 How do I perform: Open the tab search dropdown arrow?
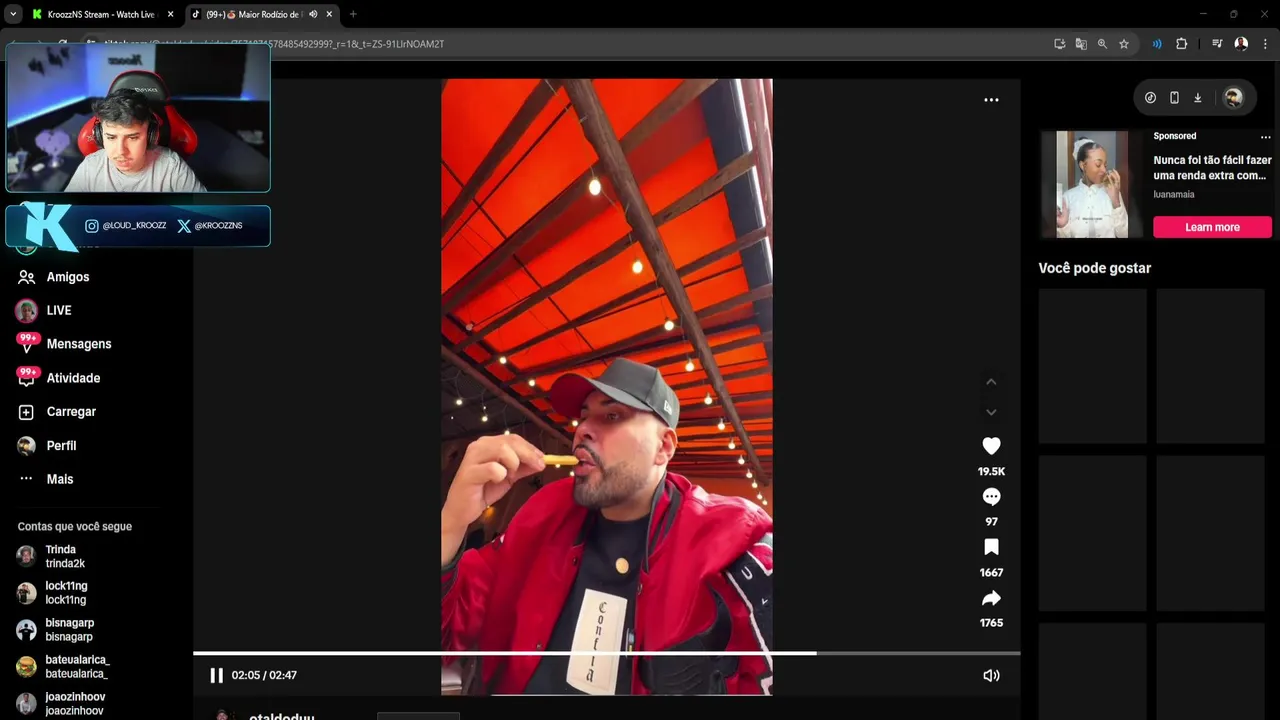click(x=12, y=14)
